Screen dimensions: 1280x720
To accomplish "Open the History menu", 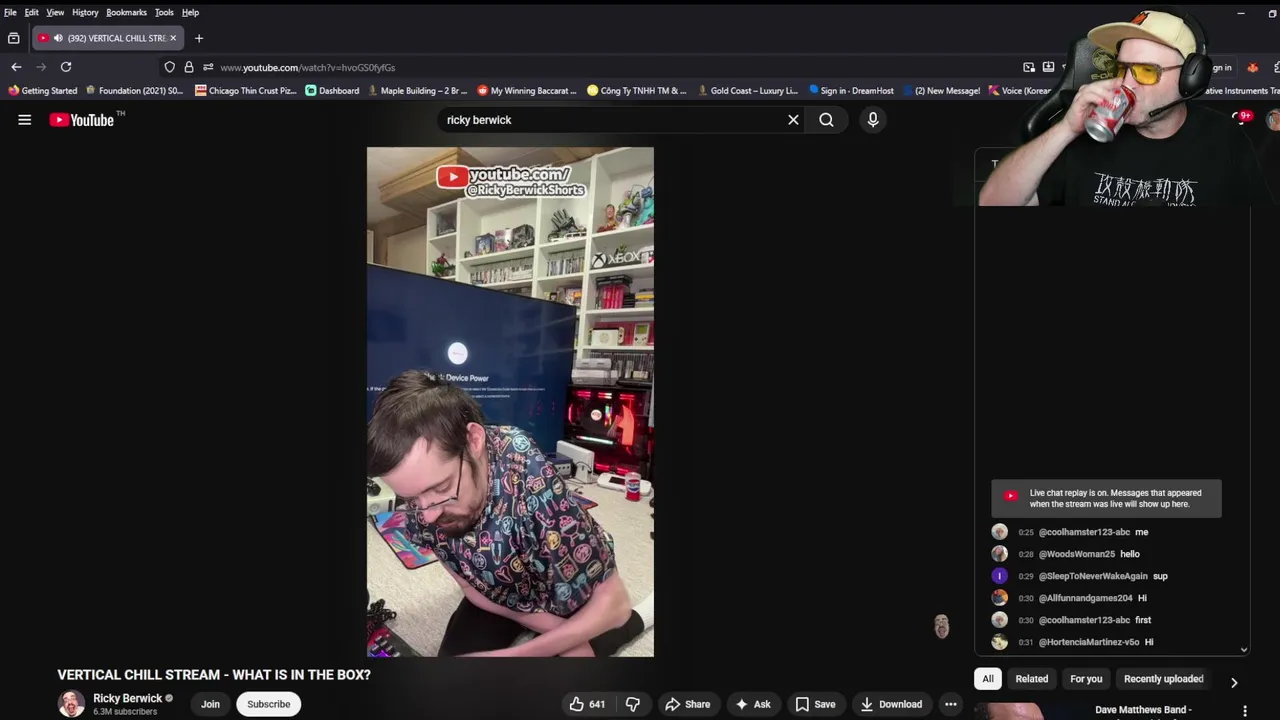I will click(x=85, y=12).
